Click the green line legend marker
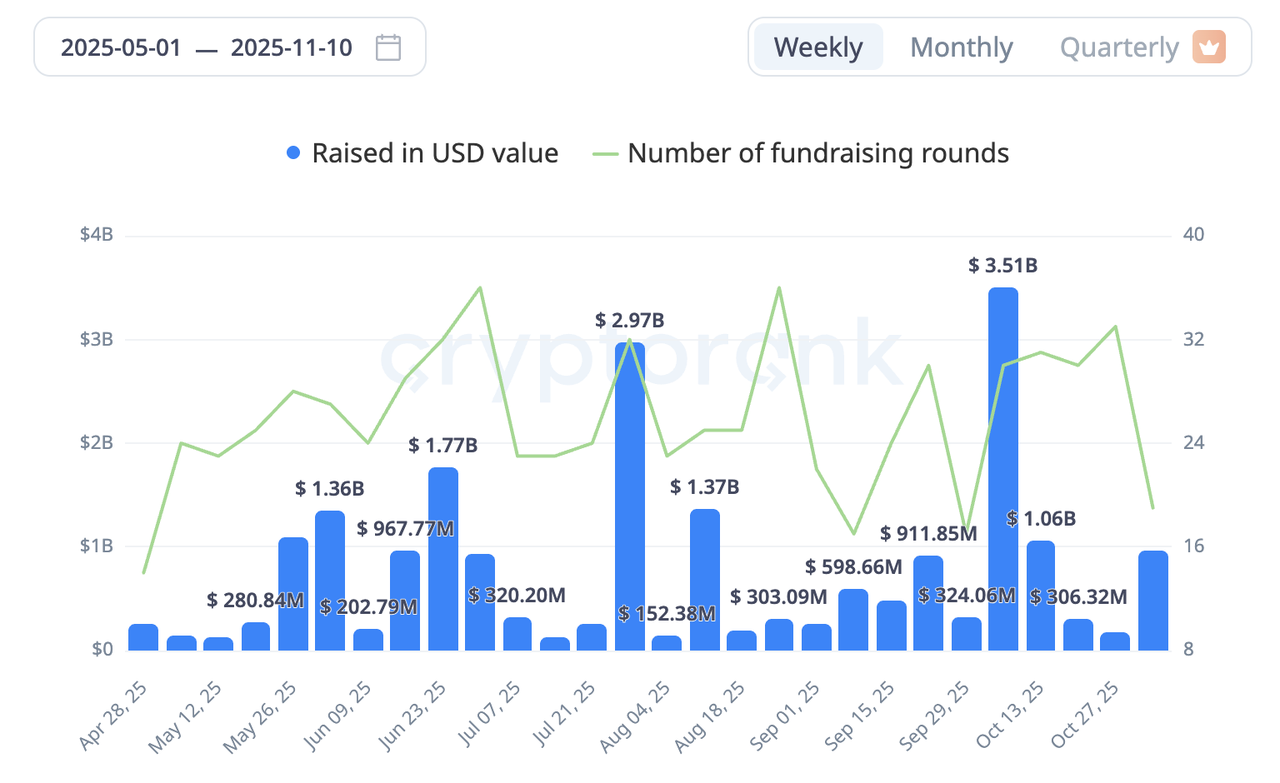Screen dimensions: 1280x783 tap(605, 153)
